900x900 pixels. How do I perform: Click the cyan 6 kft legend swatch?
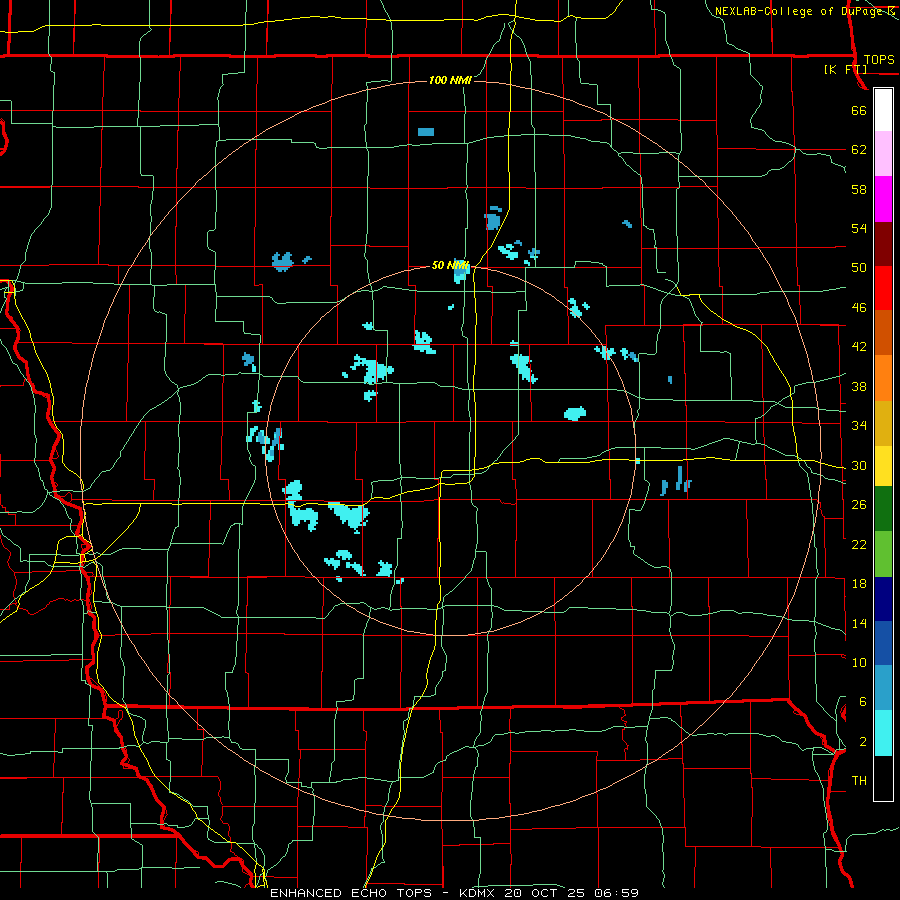[x=883, y=733]
